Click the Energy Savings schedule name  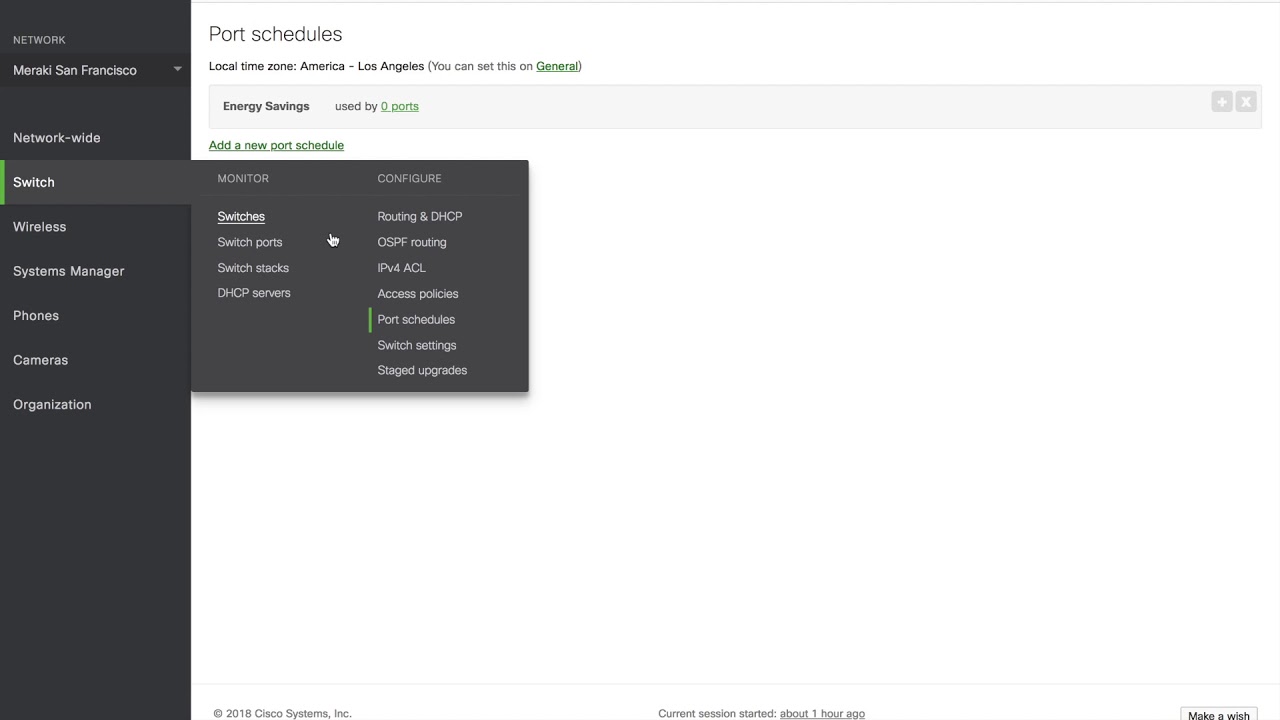click(266, 106)
